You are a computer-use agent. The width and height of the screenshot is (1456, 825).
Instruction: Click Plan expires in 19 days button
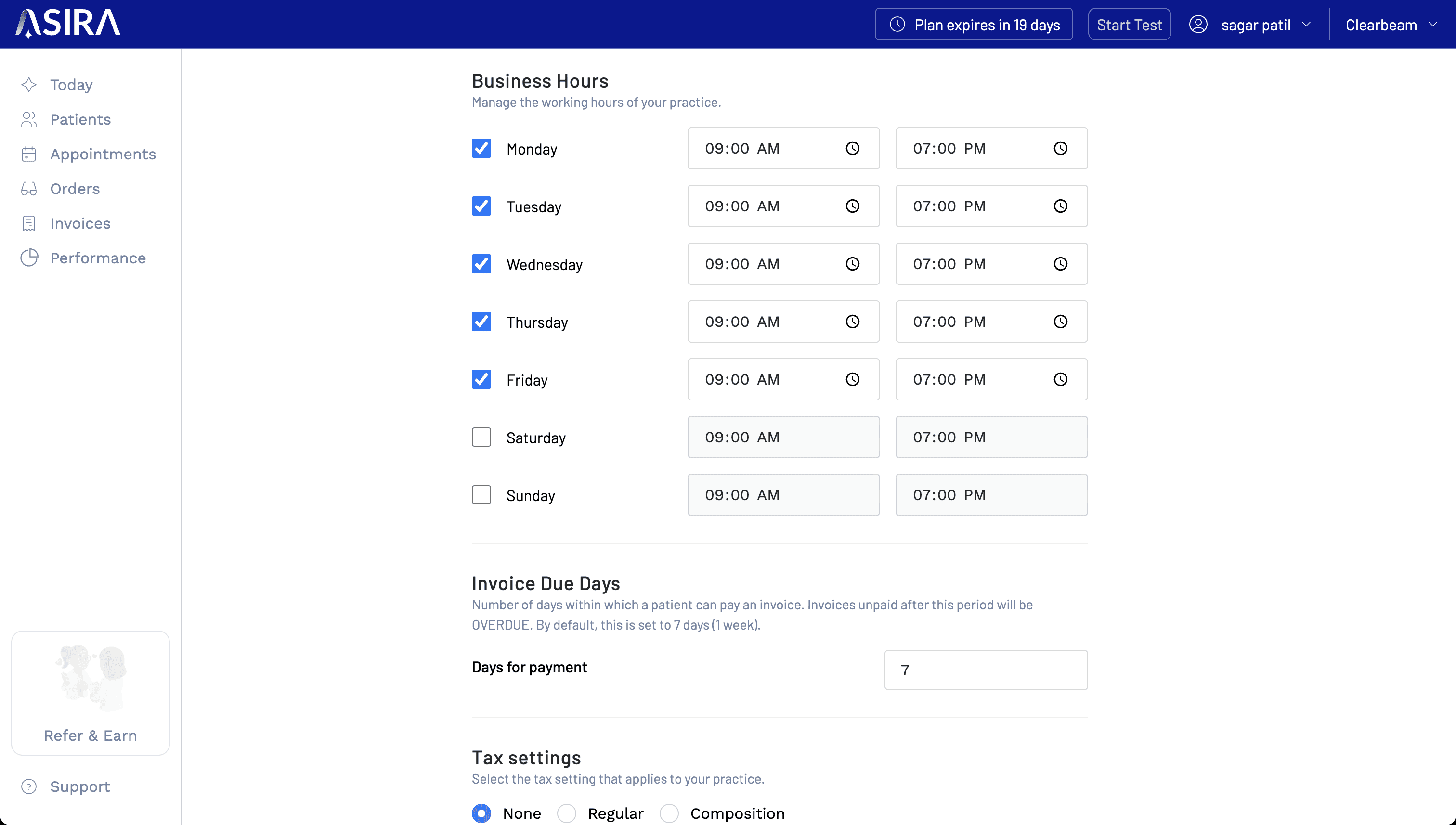[973, 25]
